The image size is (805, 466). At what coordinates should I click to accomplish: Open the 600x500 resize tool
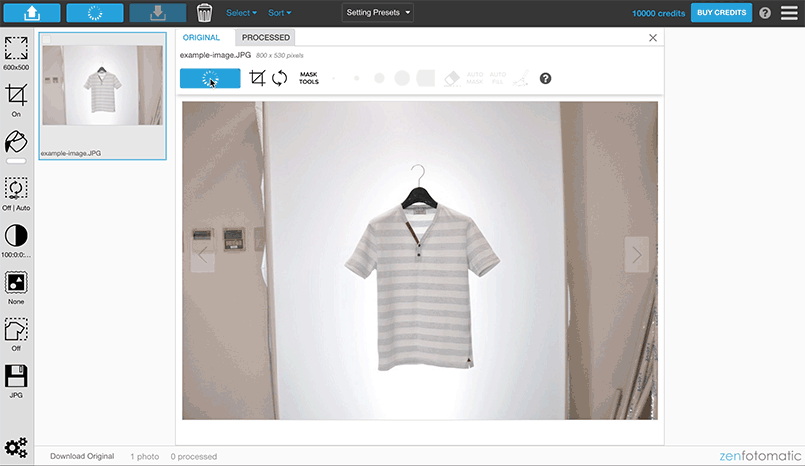16,48
